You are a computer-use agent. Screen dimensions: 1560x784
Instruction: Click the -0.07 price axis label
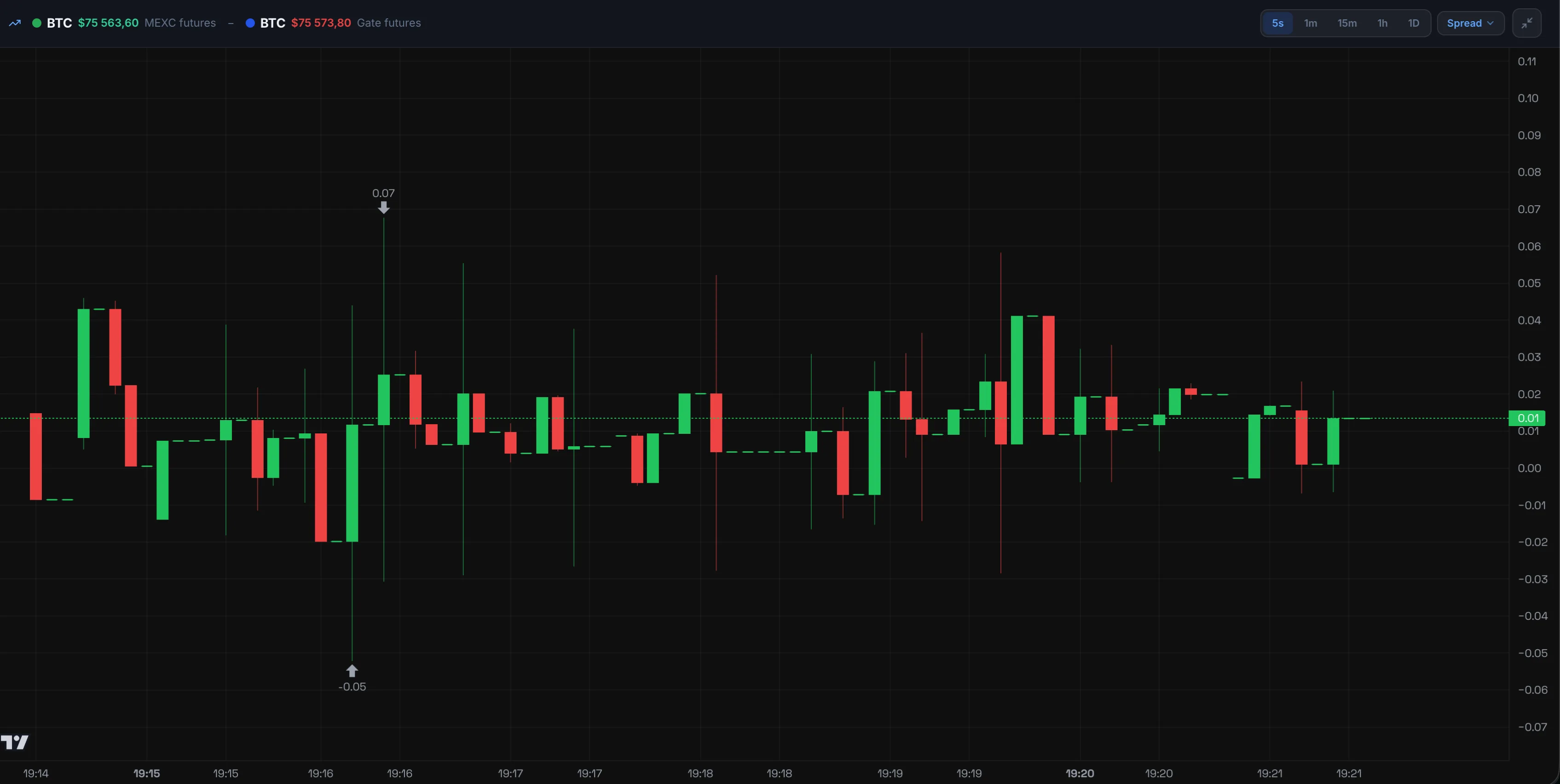1532,726
